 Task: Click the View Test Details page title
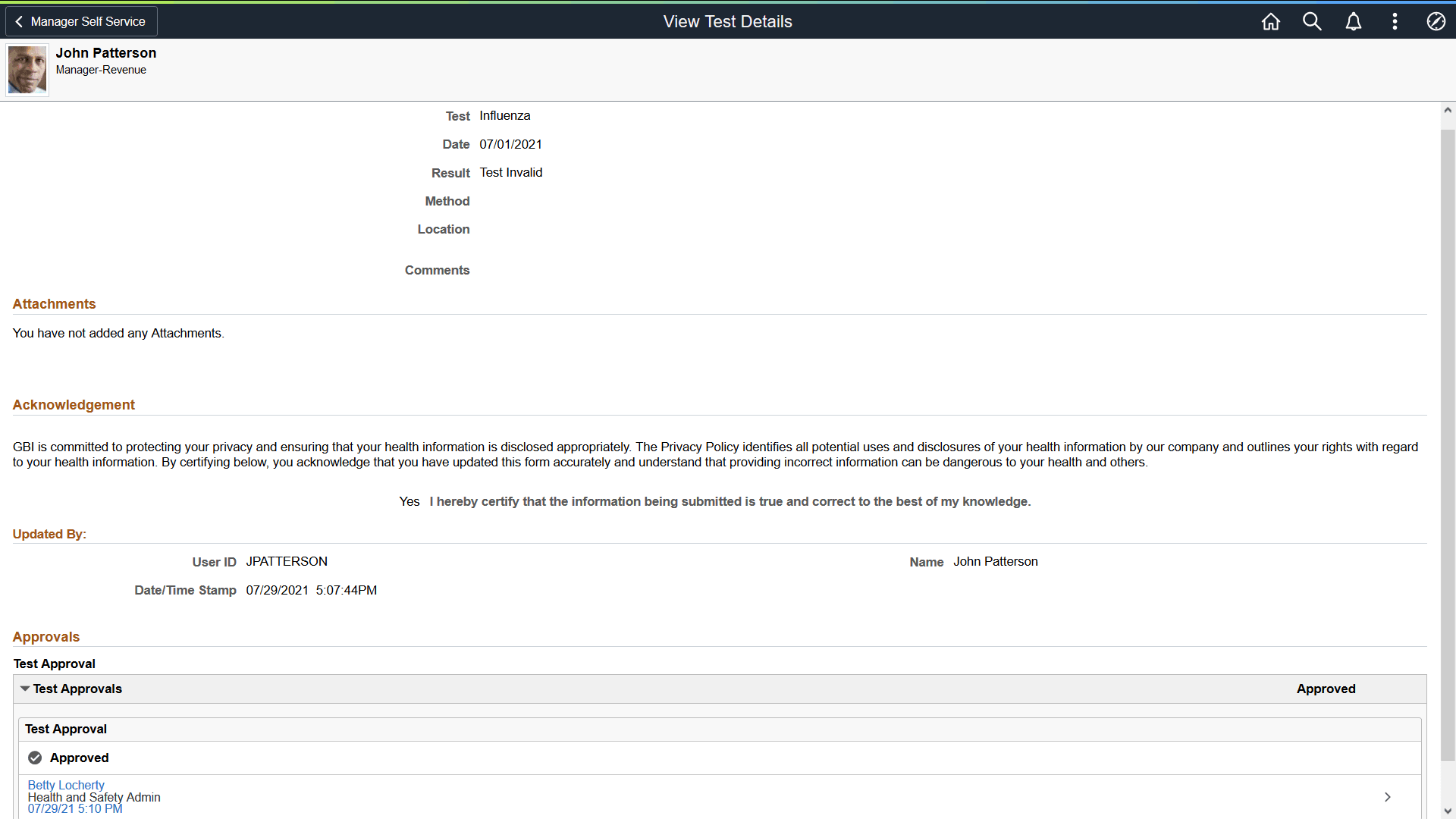click(727, 21)
